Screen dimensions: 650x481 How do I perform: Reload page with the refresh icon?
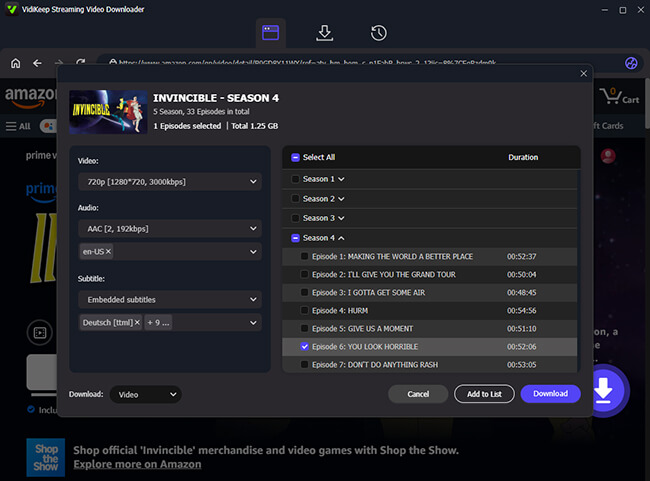80,62
